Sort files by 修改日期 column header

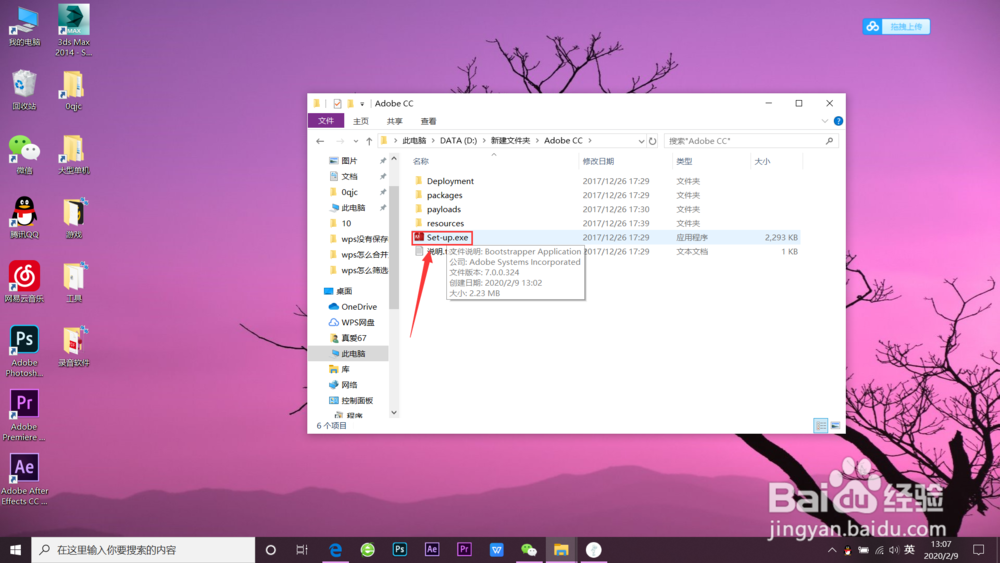point(598,161)
